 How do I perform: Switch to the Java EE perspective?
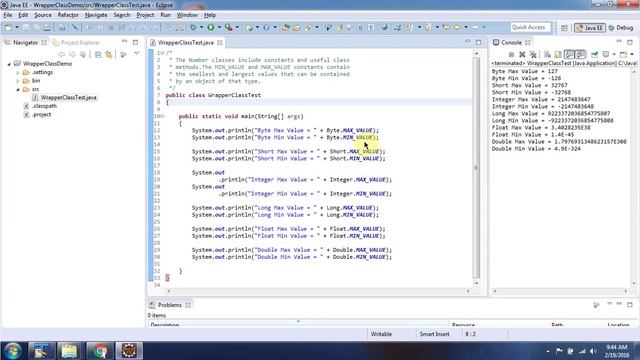[590, 28]
